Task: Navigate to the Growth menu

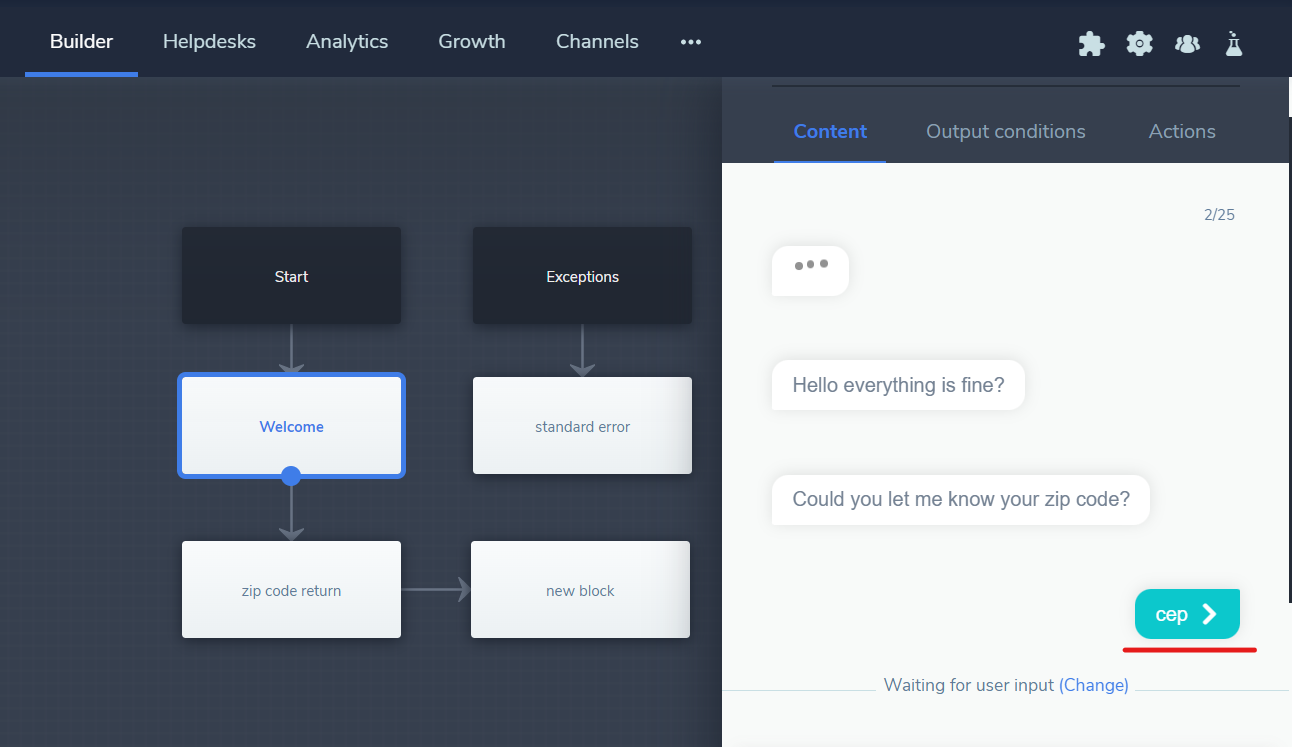Action: point(471,42)
